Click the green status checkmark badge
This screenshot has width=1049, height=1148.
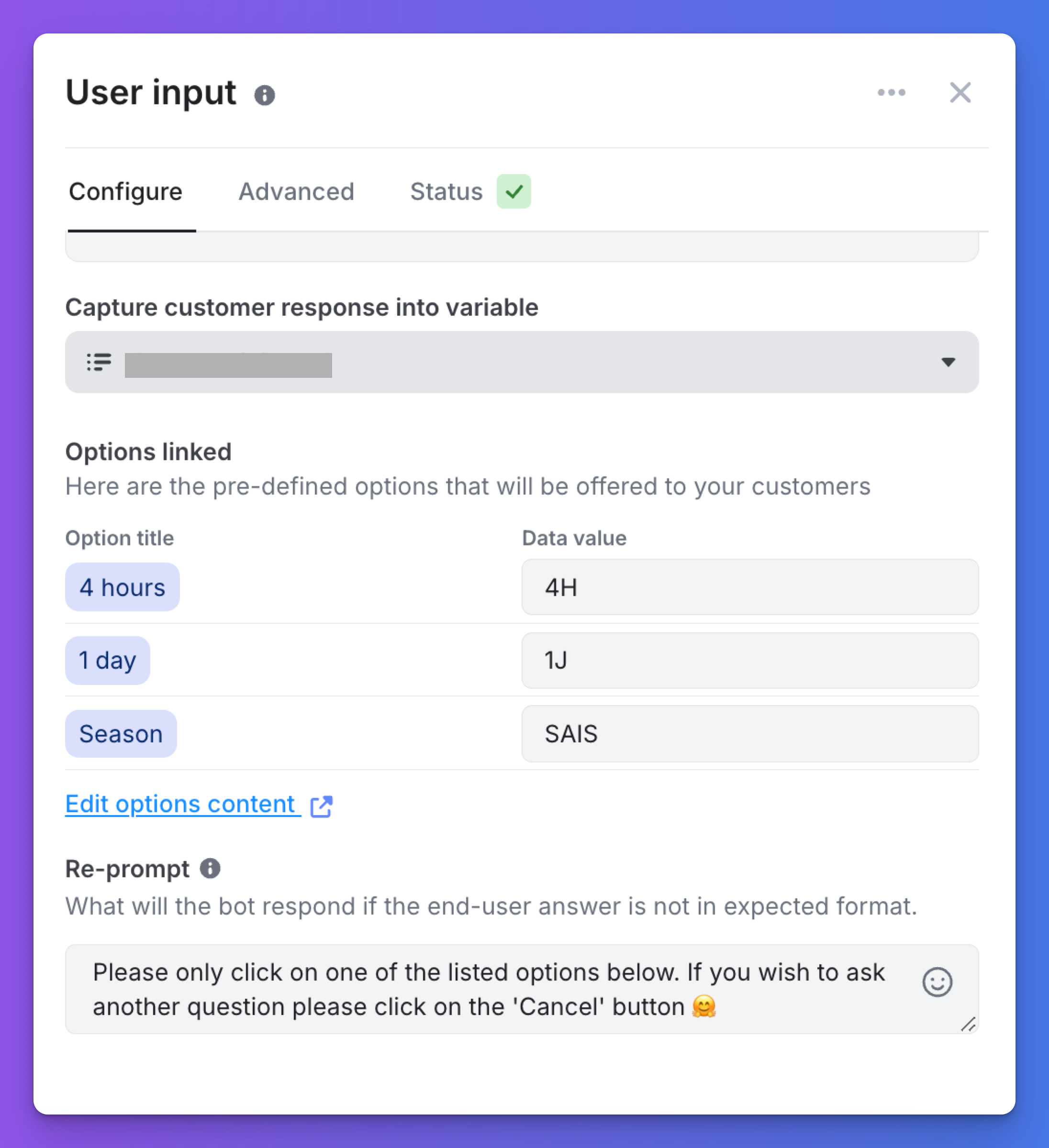point(513,191)
